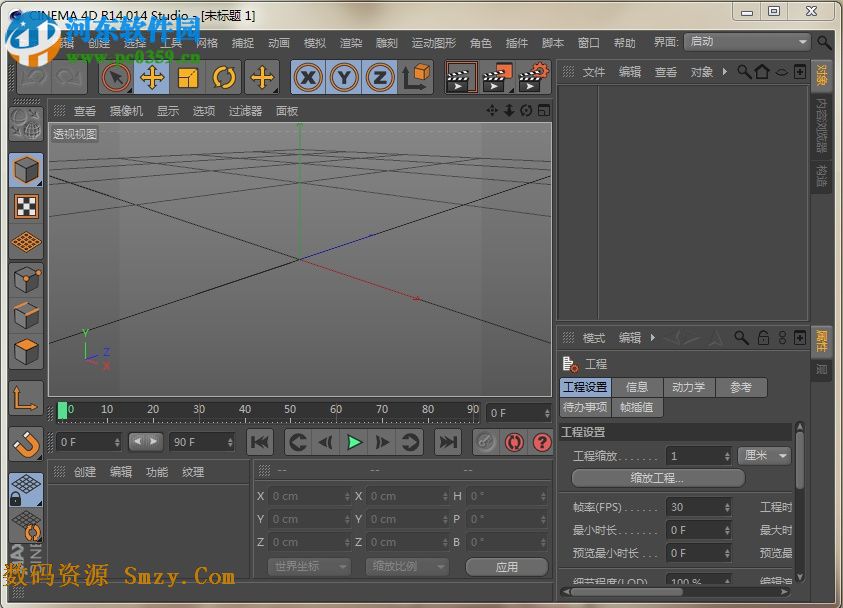Expand the 世界坐标 coordinate dropdown
Screen dimensions: 843x608
pyautogui.click(x=310, y=567)
